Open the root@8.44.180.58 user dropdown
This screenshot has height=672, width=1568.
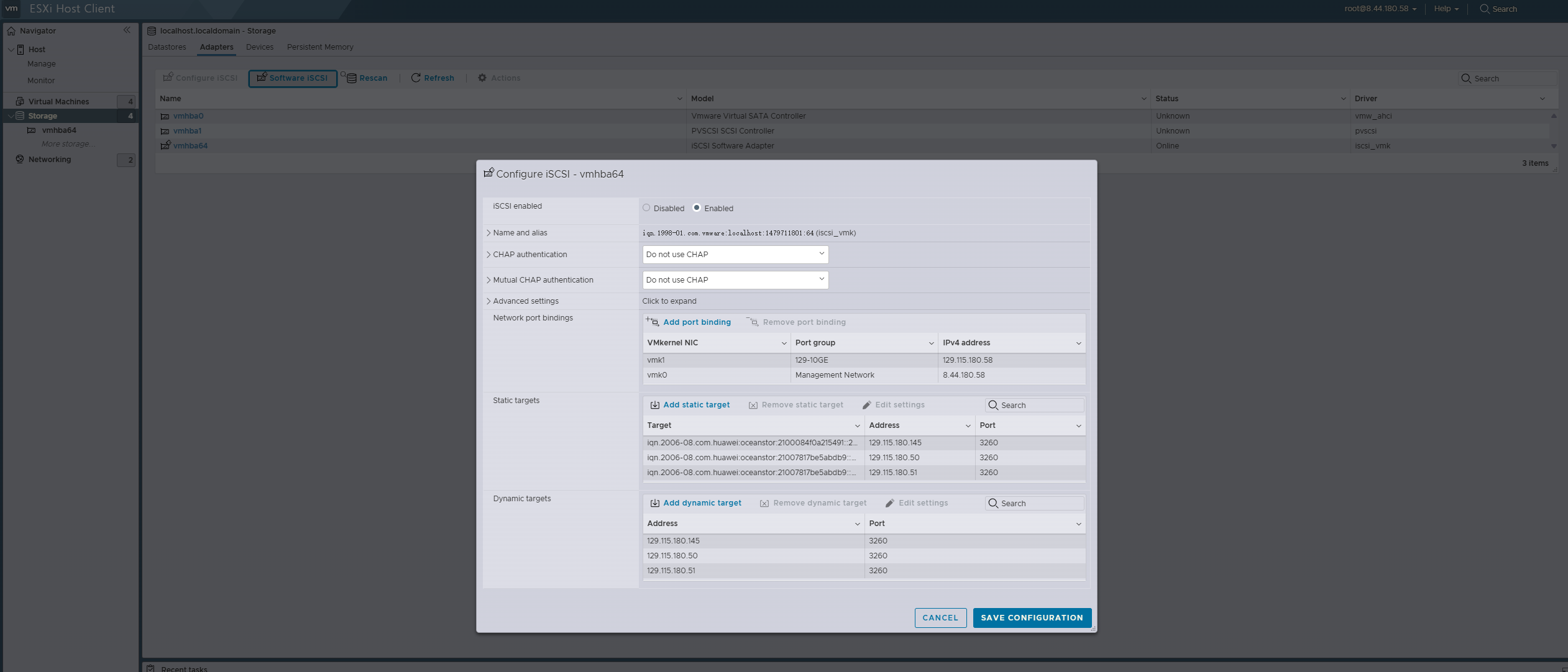1380,9
